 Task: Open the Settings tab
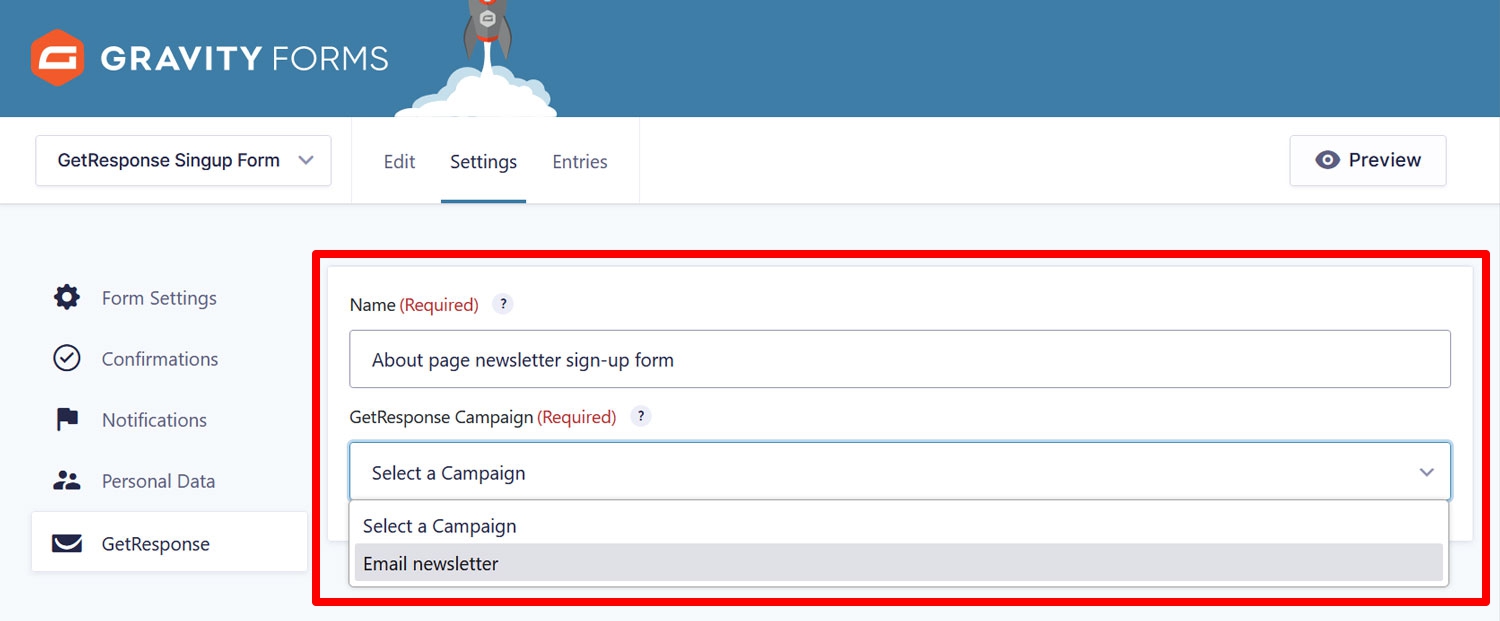click(483, 161)
